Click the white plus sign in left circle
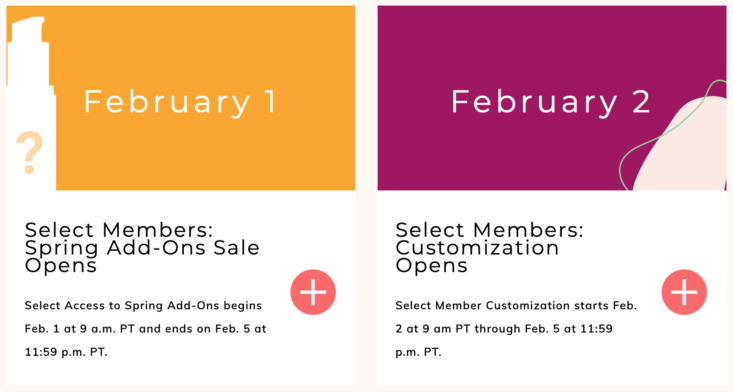Image resolution: width=733 pixels, height=392 pixels. click(313, 292)
